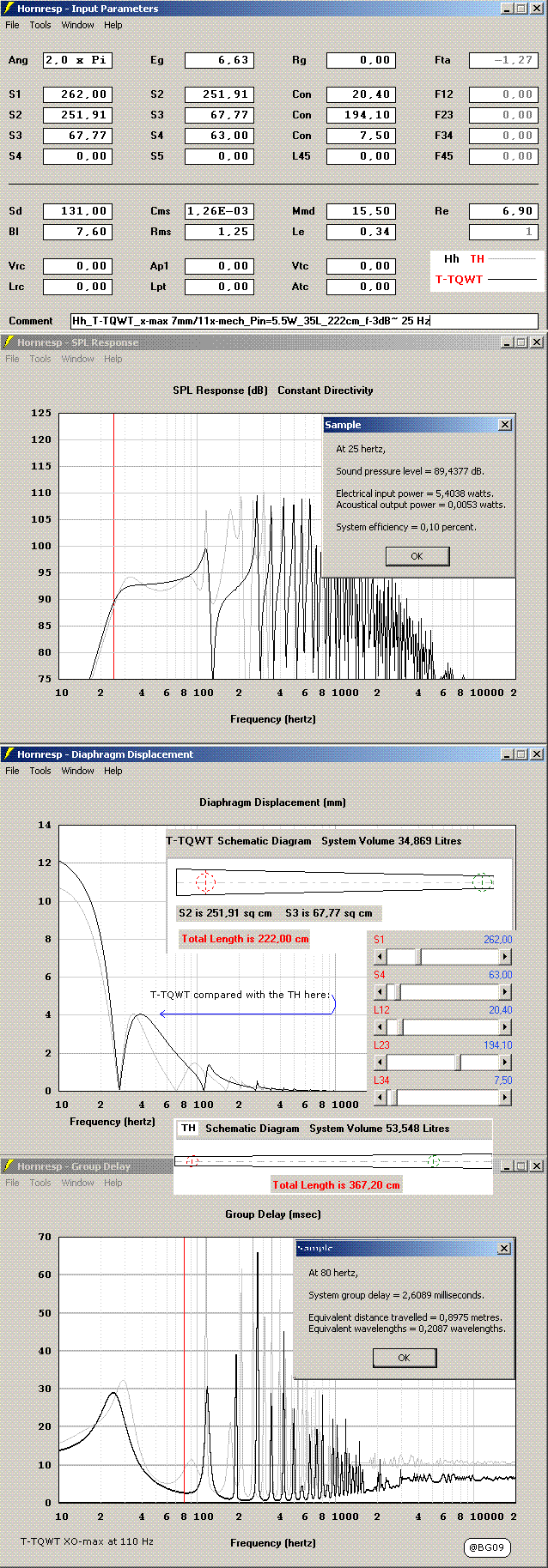This screenshot has height=1568, width=548.
Task: Maximize the Diaphragm Displacement window
Action: [521, 754]
